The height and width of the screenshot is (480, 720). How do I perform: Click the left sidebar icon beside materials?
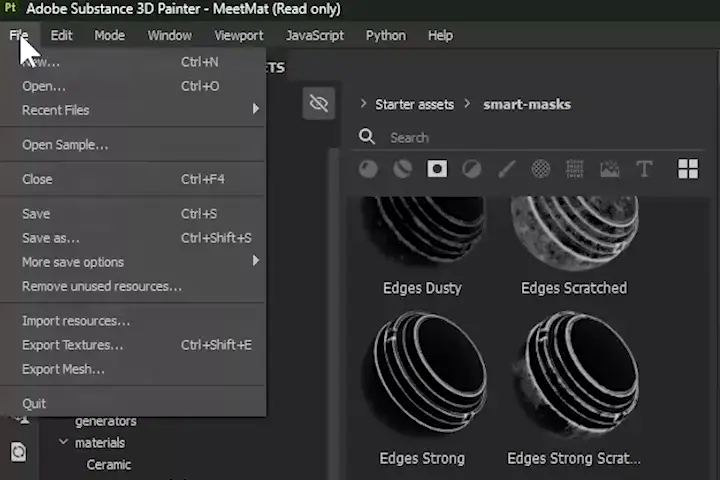pyautogui.click(x=18, y=452)
